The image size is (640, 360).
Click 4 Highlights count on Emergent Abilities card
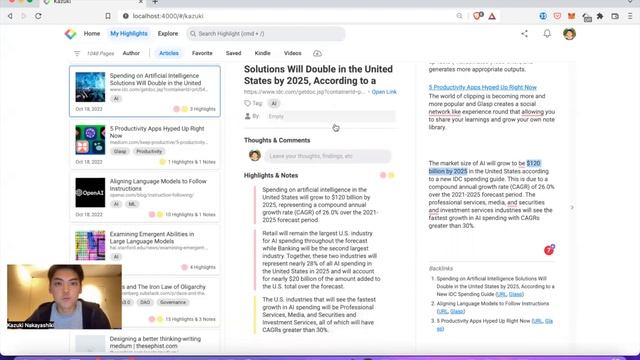(x=203, y=267)
